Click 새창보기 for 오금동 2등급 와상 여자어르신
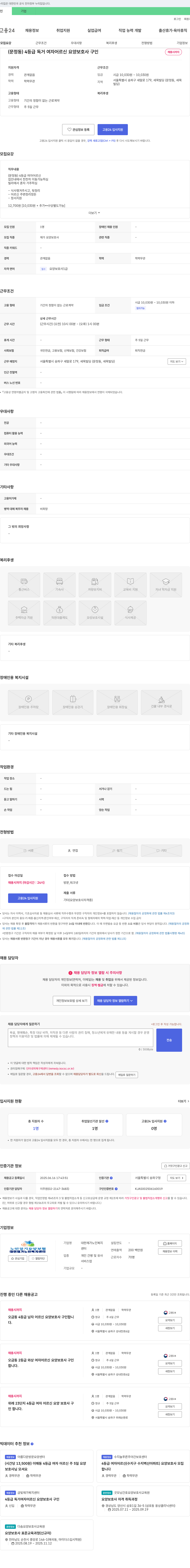The width and height of the screenshot is (190, 1568). click(x=170, y=1371)
